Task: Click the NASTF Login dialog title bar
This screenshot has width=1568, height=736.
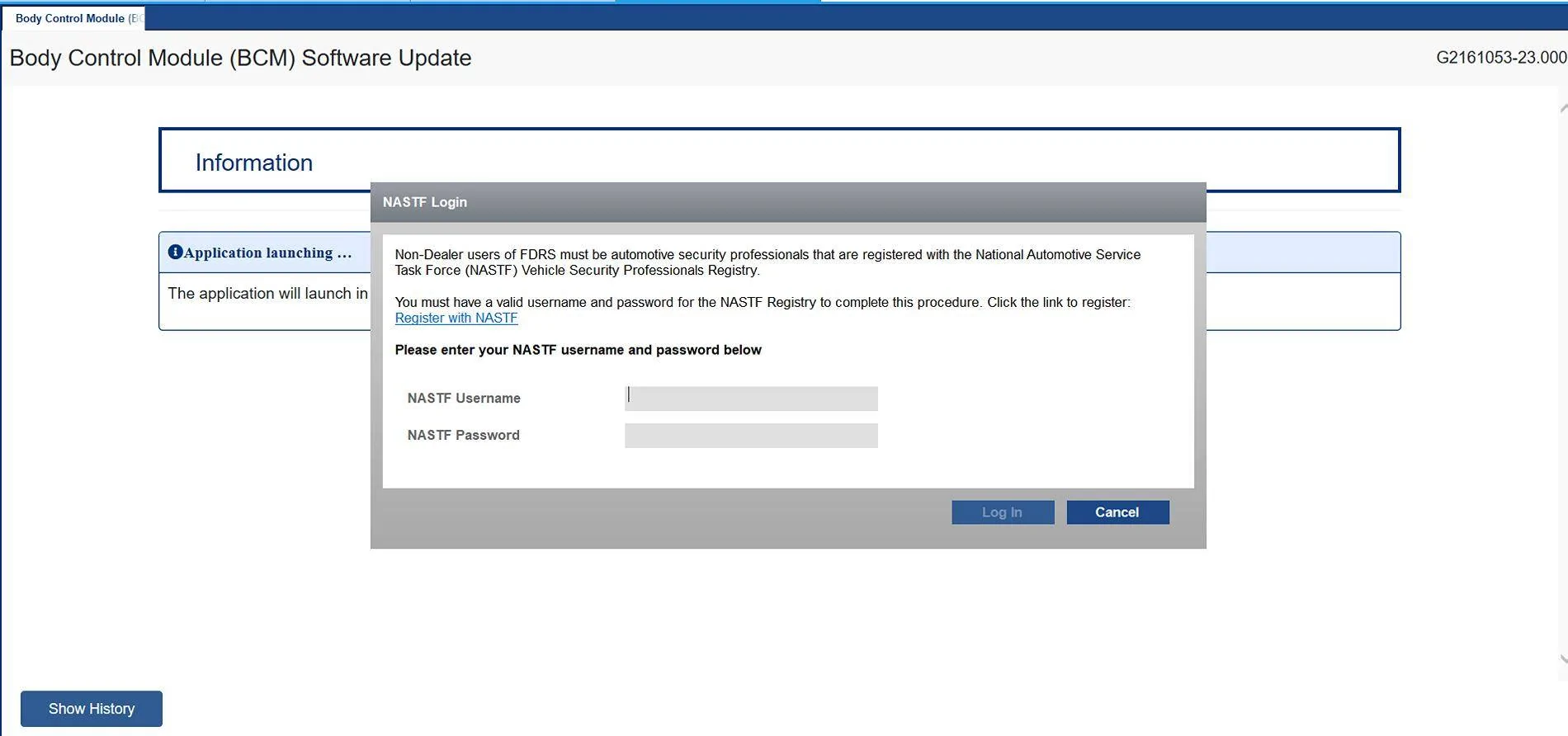Action: click(787, 202)
